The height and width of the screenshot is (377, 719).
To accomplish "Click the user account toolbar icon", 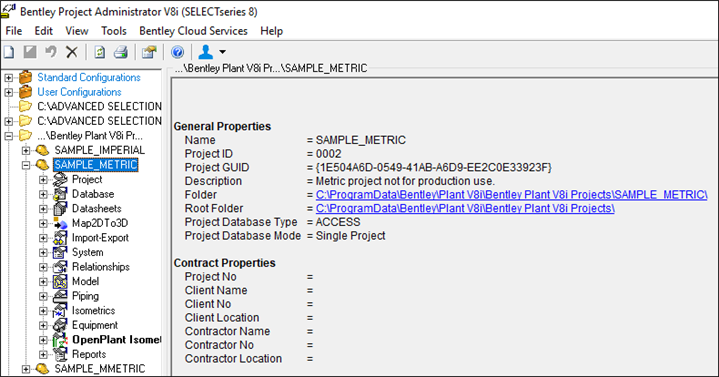I will pos(205,52).
